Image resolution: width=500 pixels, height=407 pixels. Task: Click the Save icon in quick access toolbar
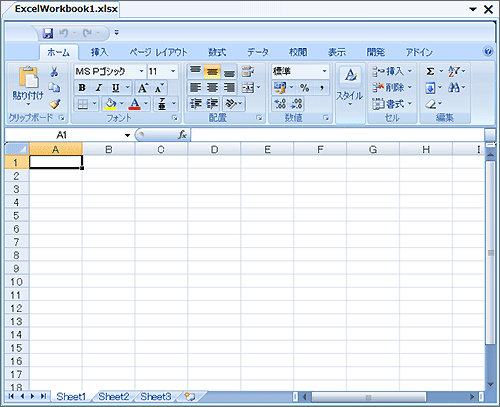(48, 33)
